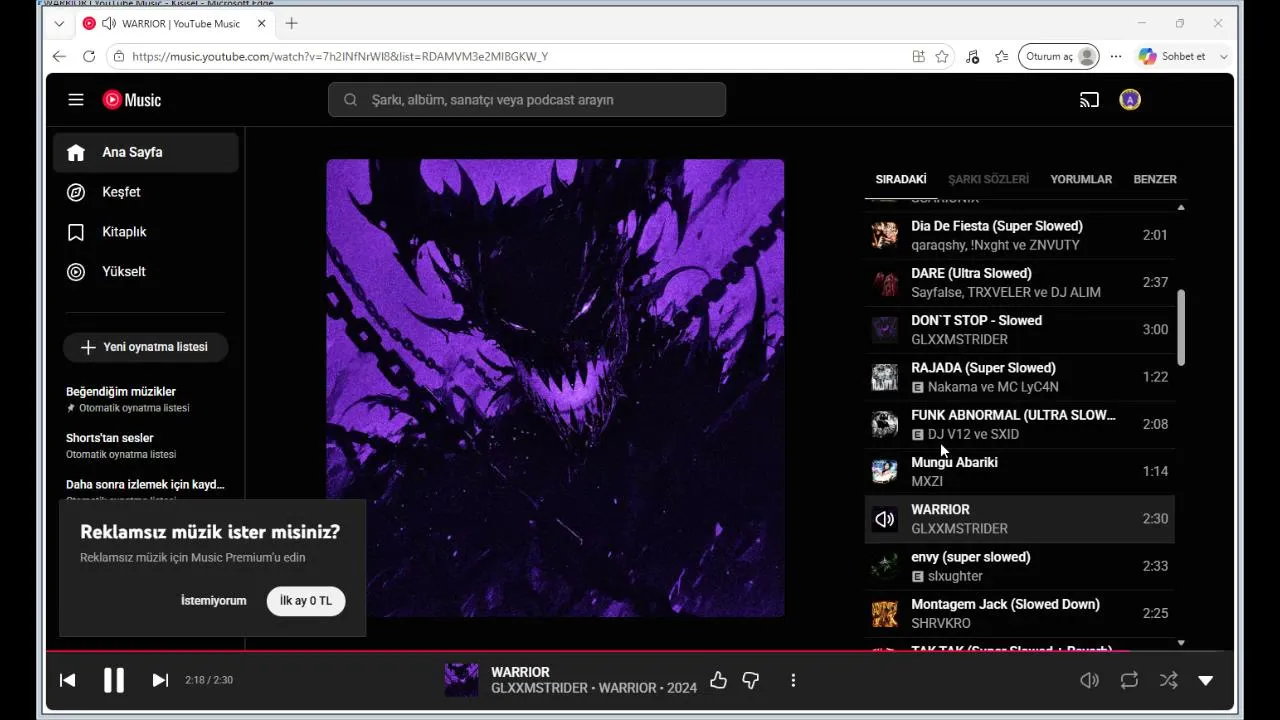Mute the volume using the speaker icon
The height and width of the screenshot is (720, 1280).
click(x=1090, y=680)
